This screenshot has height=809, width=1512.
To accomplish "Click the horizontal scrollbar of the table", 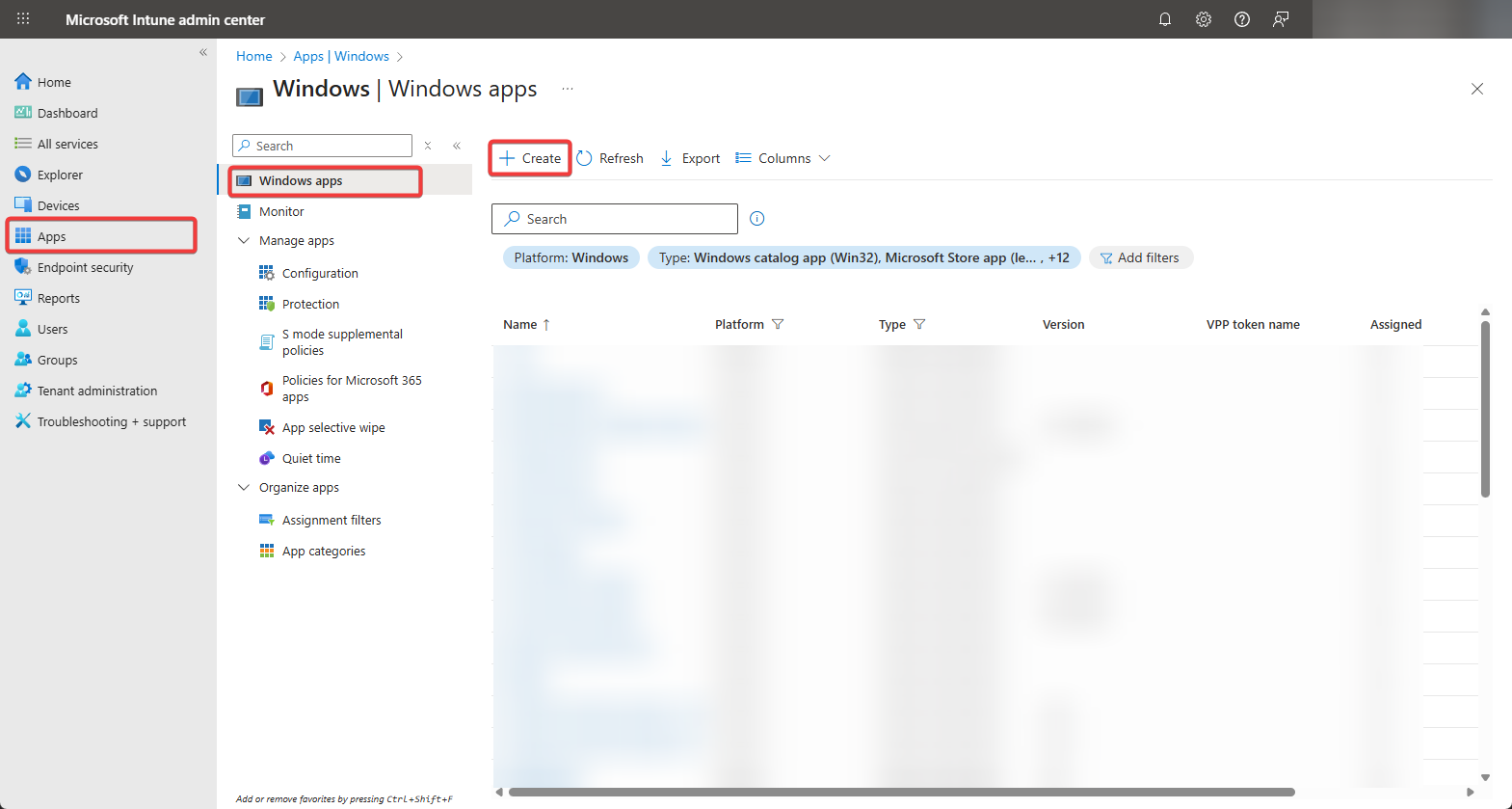I will point(901,793).
